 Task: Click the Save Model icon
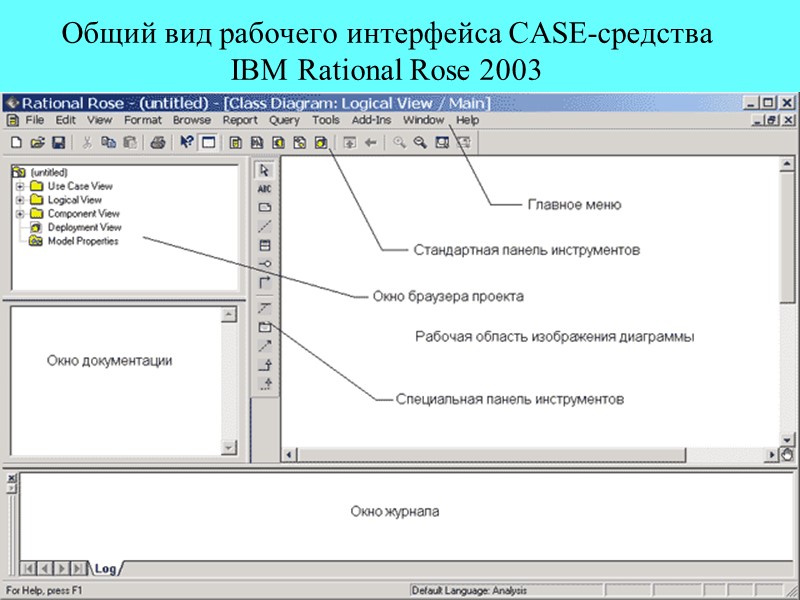pos(59,143)
